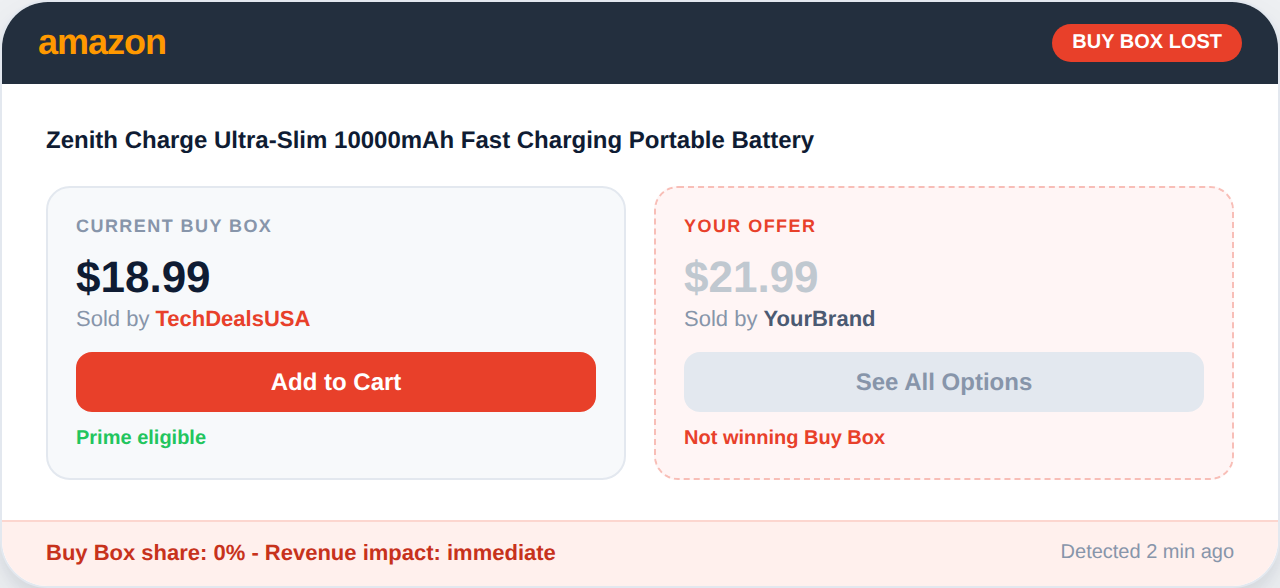This screenshot has height=588, width=1280.
Task: Open the Zenith Charge product title
Action: 429,140
